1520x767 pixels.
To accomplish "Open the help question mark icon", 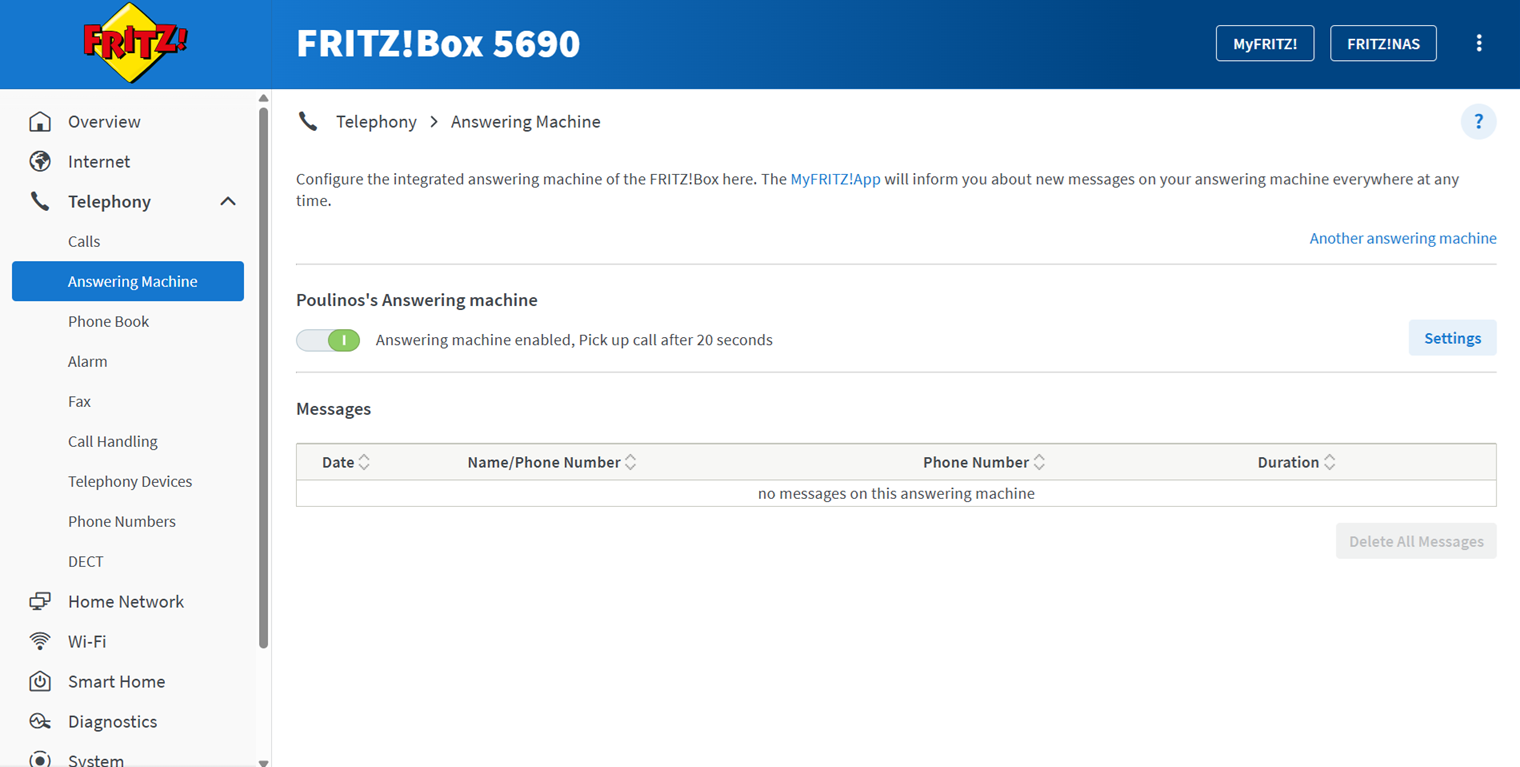I will click(1479, 122).
